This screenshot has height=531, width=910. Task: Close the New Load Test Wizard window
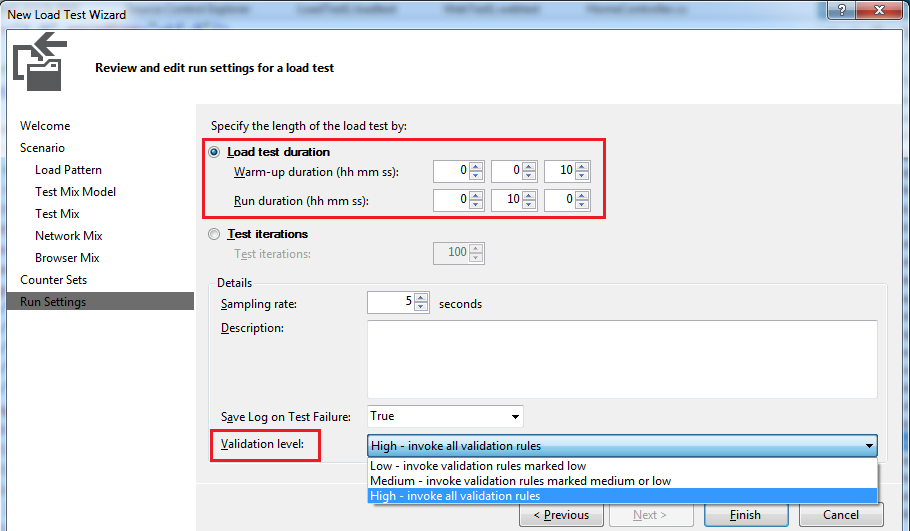pos(879,9)
